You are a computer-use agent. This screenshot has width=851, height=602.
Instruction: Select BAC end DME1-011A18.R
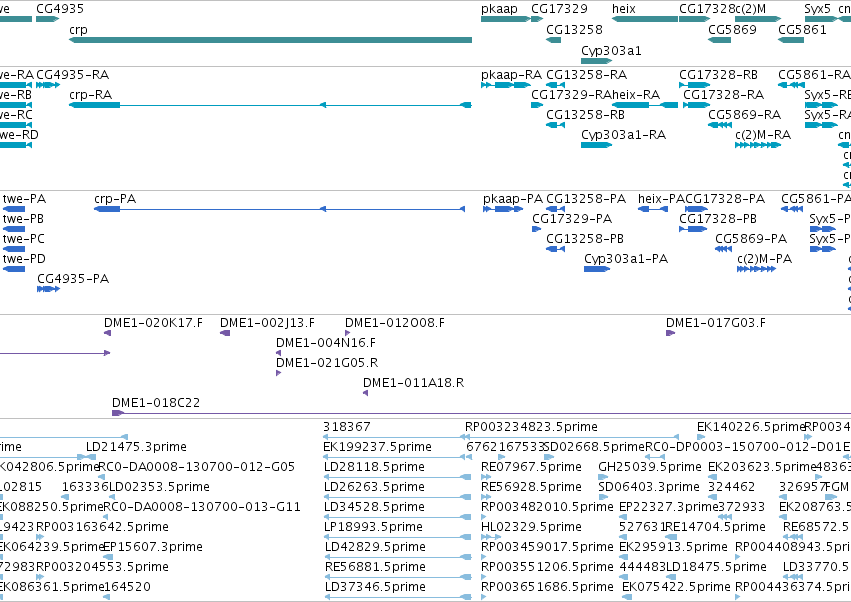pyautogui.click(x=365, y=393)
